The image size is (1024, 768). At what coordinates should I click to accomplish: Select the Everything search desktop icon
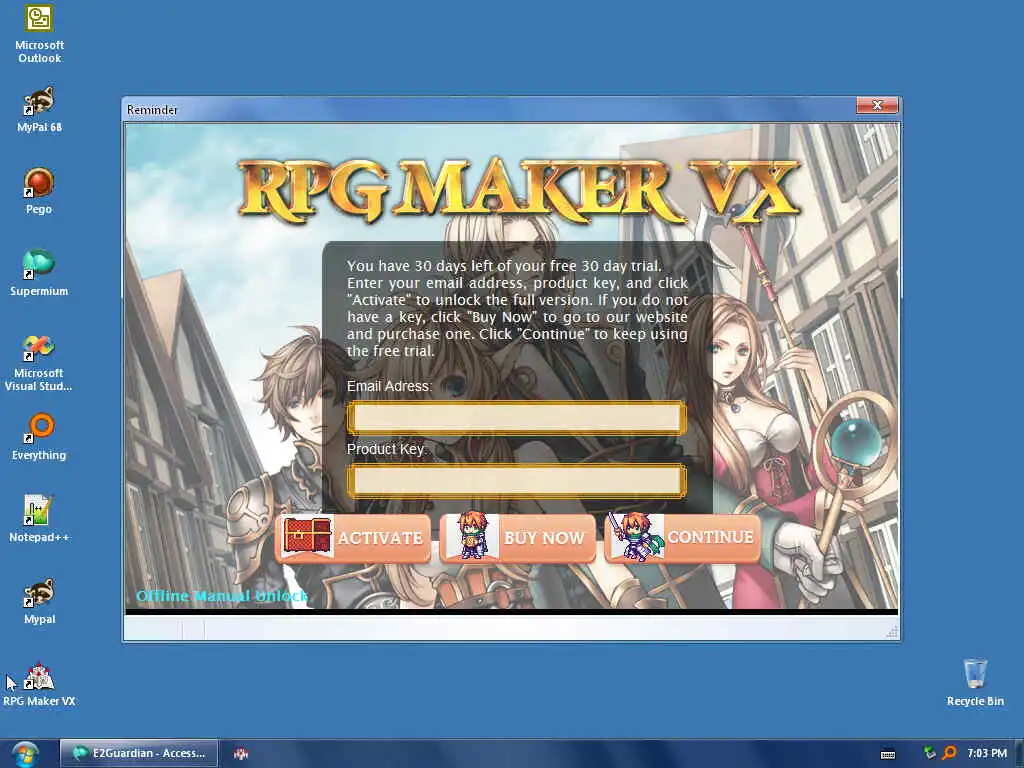39,437
